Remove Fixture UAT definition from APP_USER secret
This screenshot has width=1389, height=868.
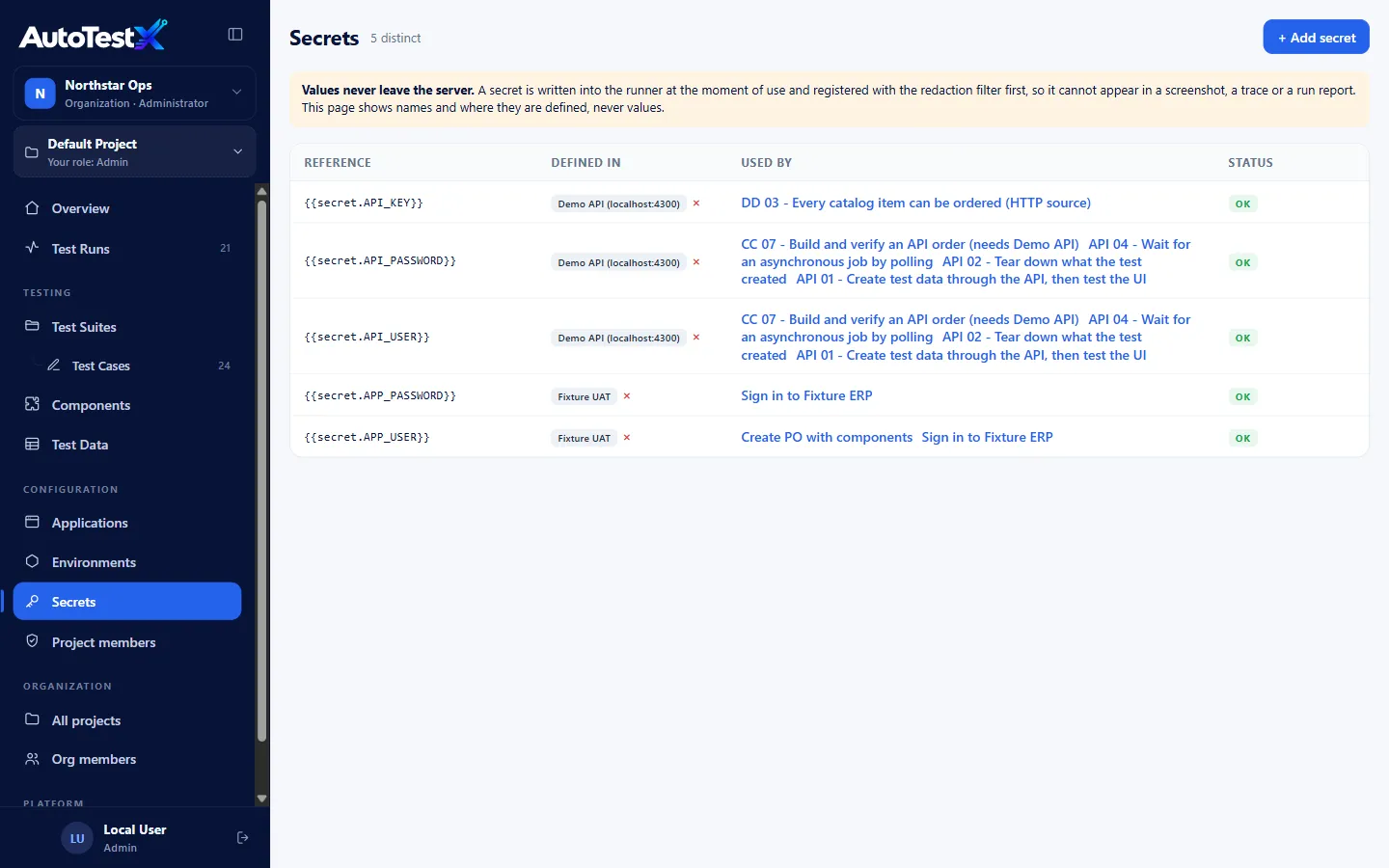(x=627, y=438)
